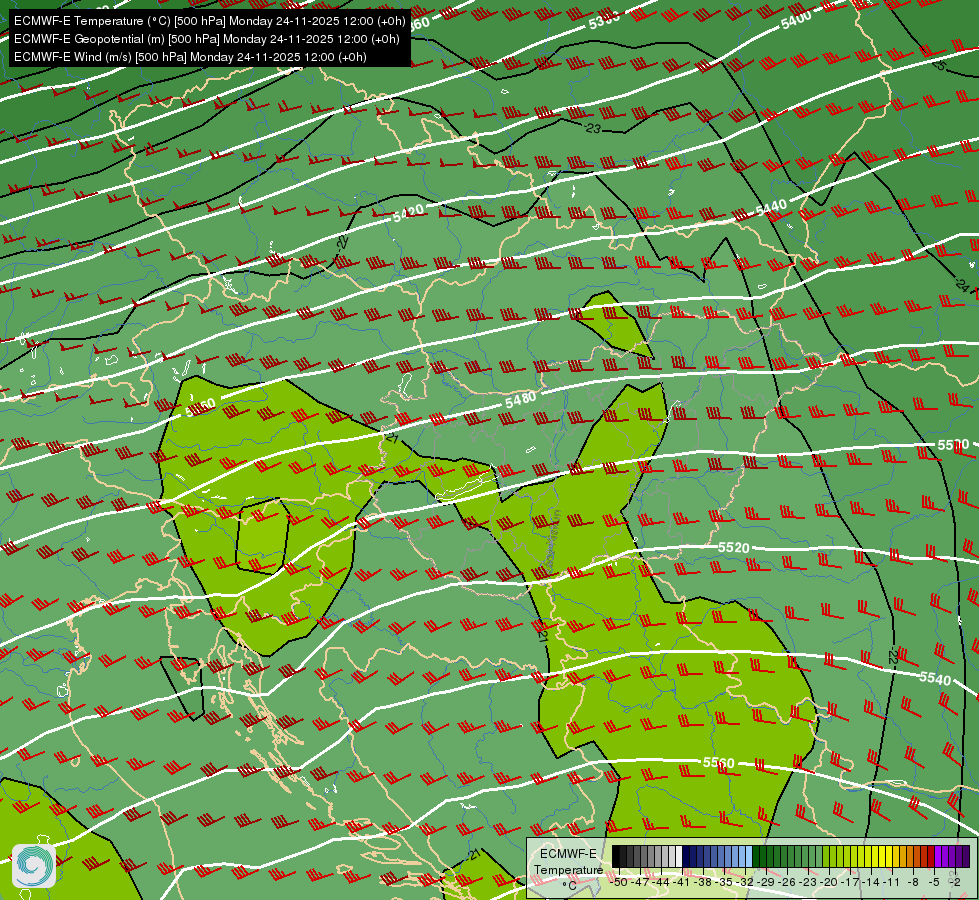979x900 pixels.
Task: Click the -32 legend tick value
Action: [745, 883]
